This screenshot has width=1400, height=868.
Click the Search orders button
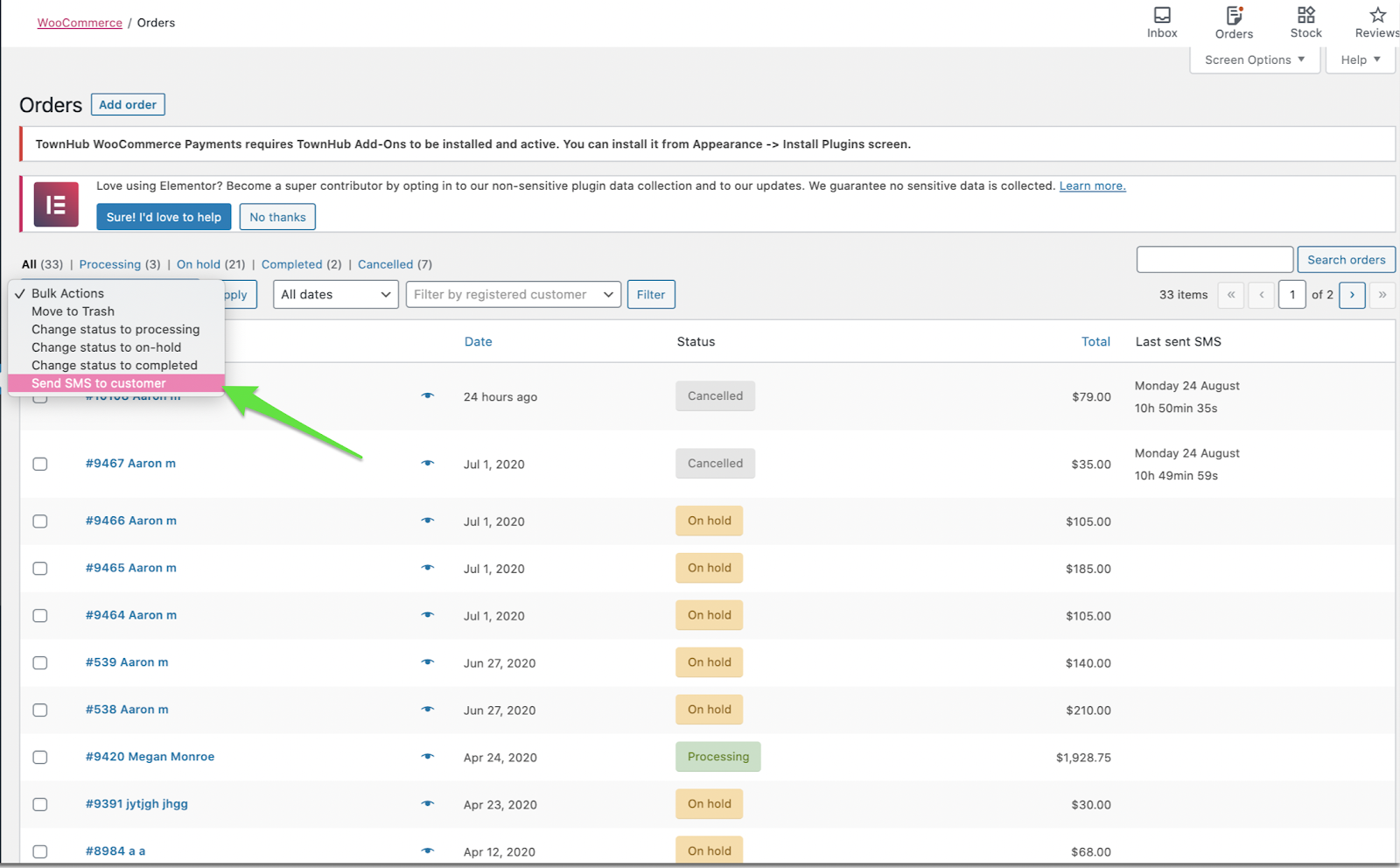[1346, 260]
